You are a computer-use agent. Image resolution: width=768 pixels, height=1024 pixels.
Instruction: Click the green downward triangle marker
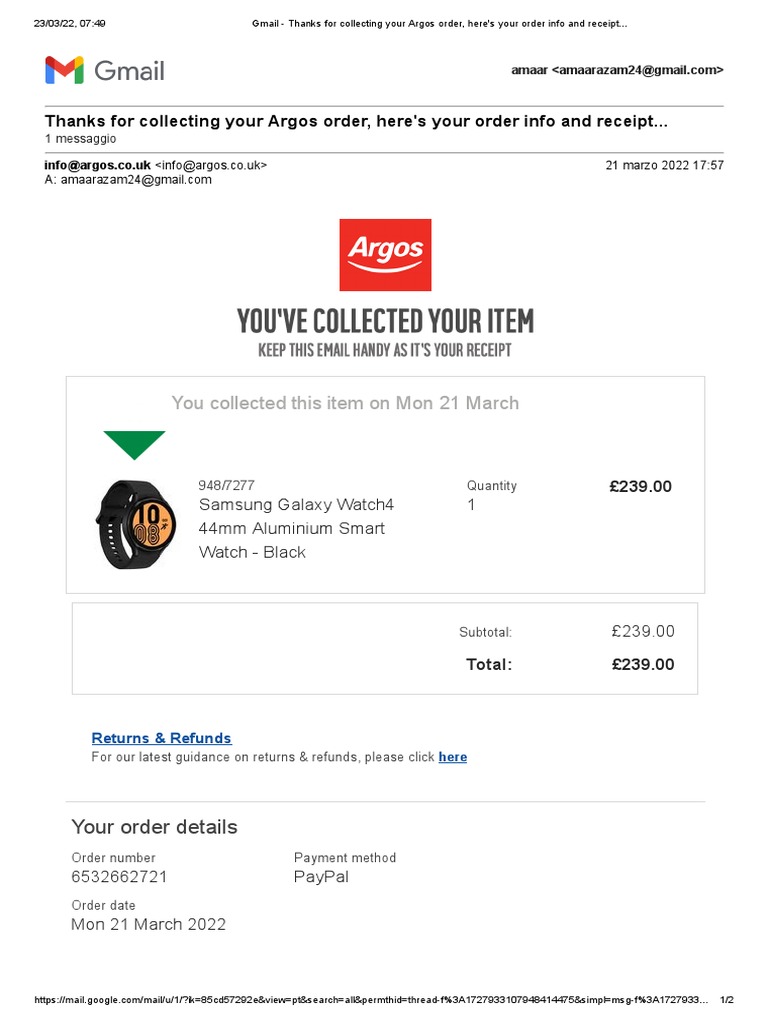(x=134, y=445)
